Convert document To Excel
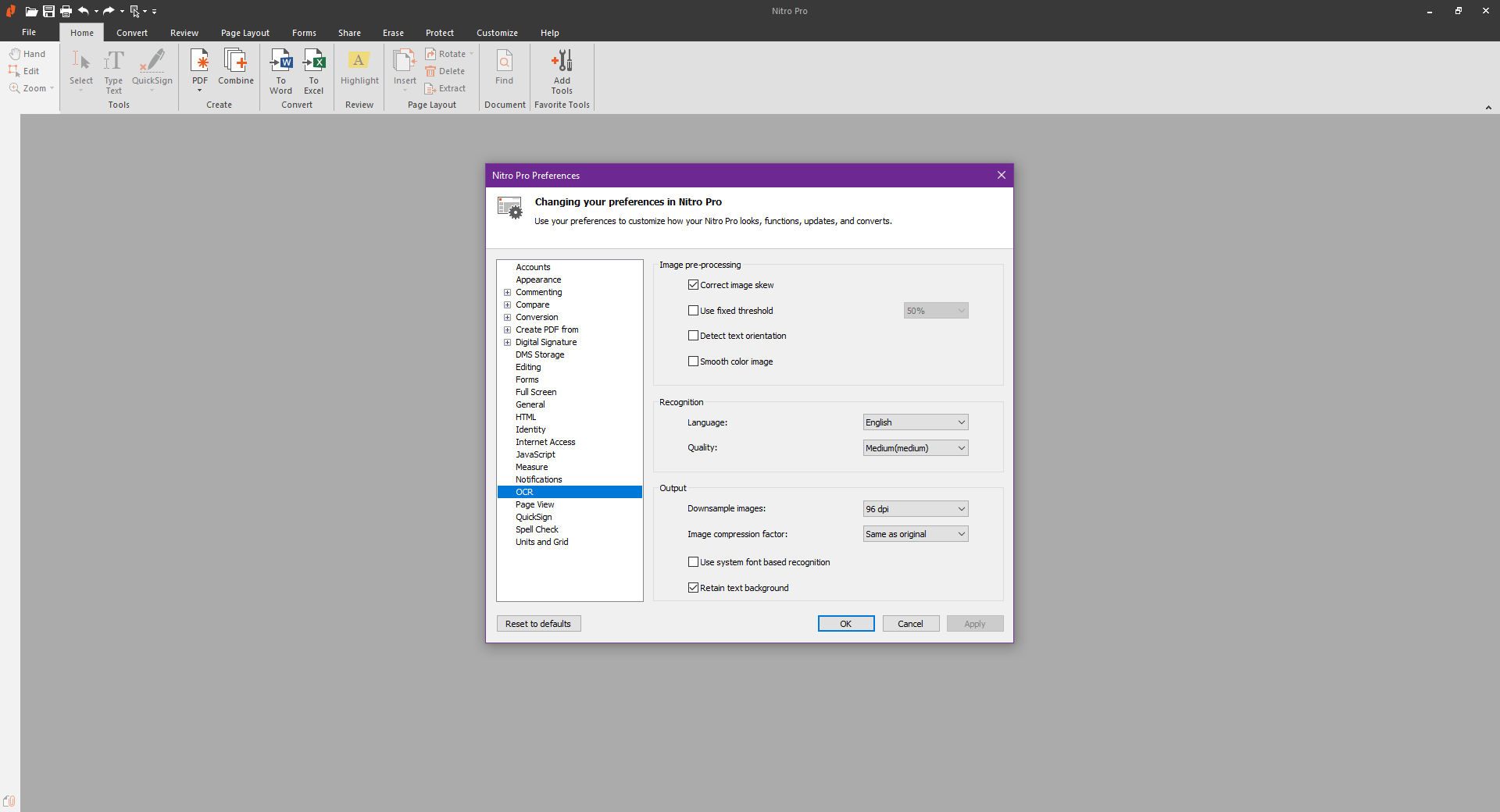 (314, 71)
